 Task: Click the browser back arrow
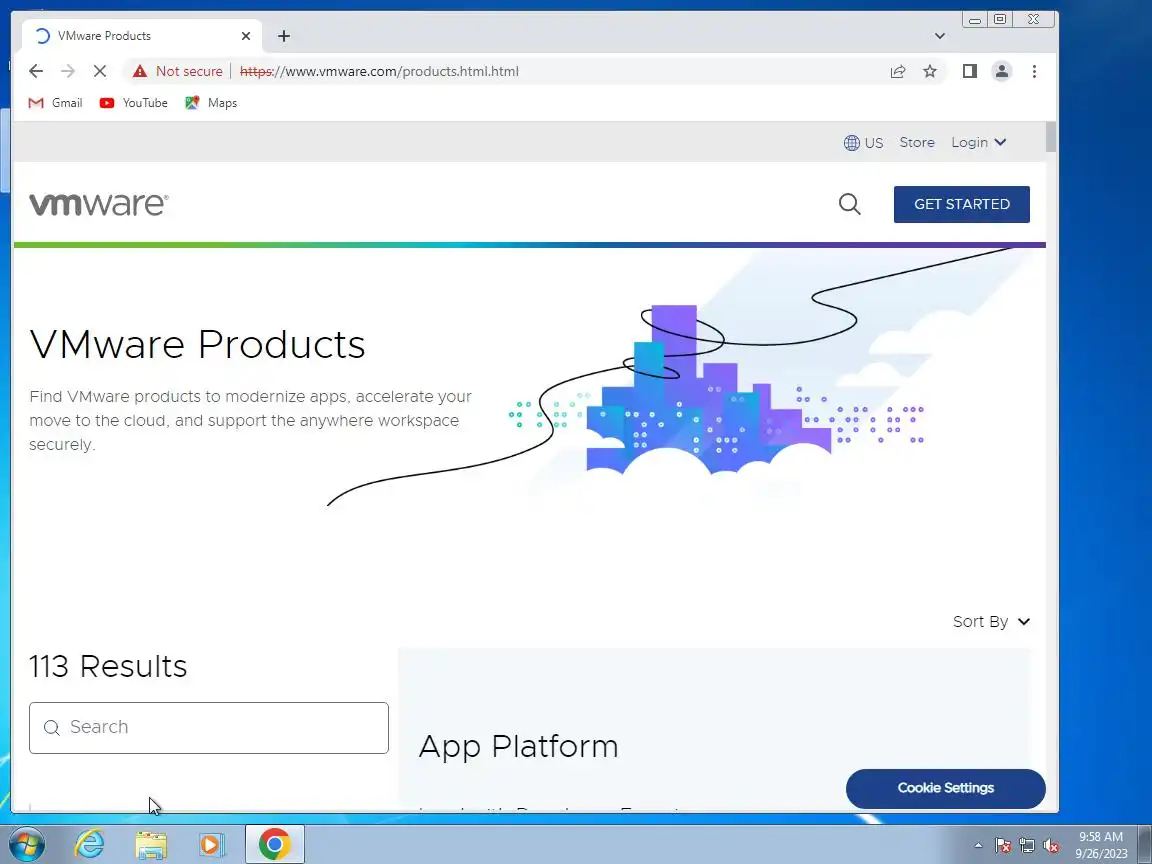36,71
